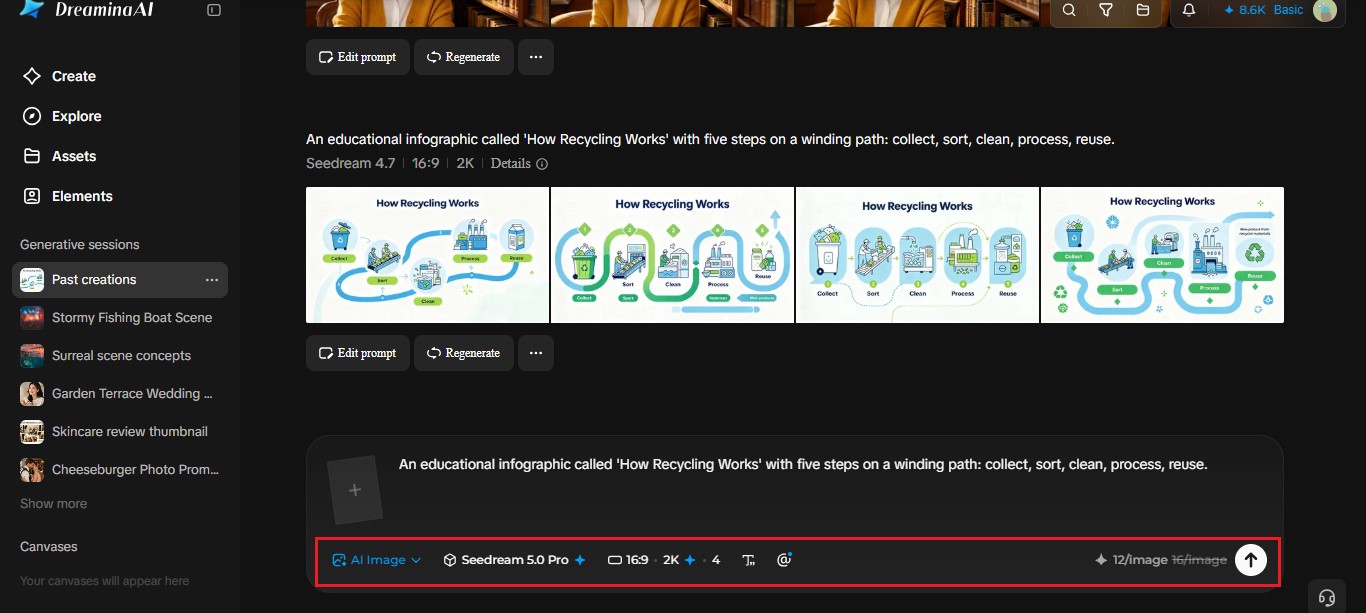Click the three-dot menu at the top generation row

click(536, 57)
